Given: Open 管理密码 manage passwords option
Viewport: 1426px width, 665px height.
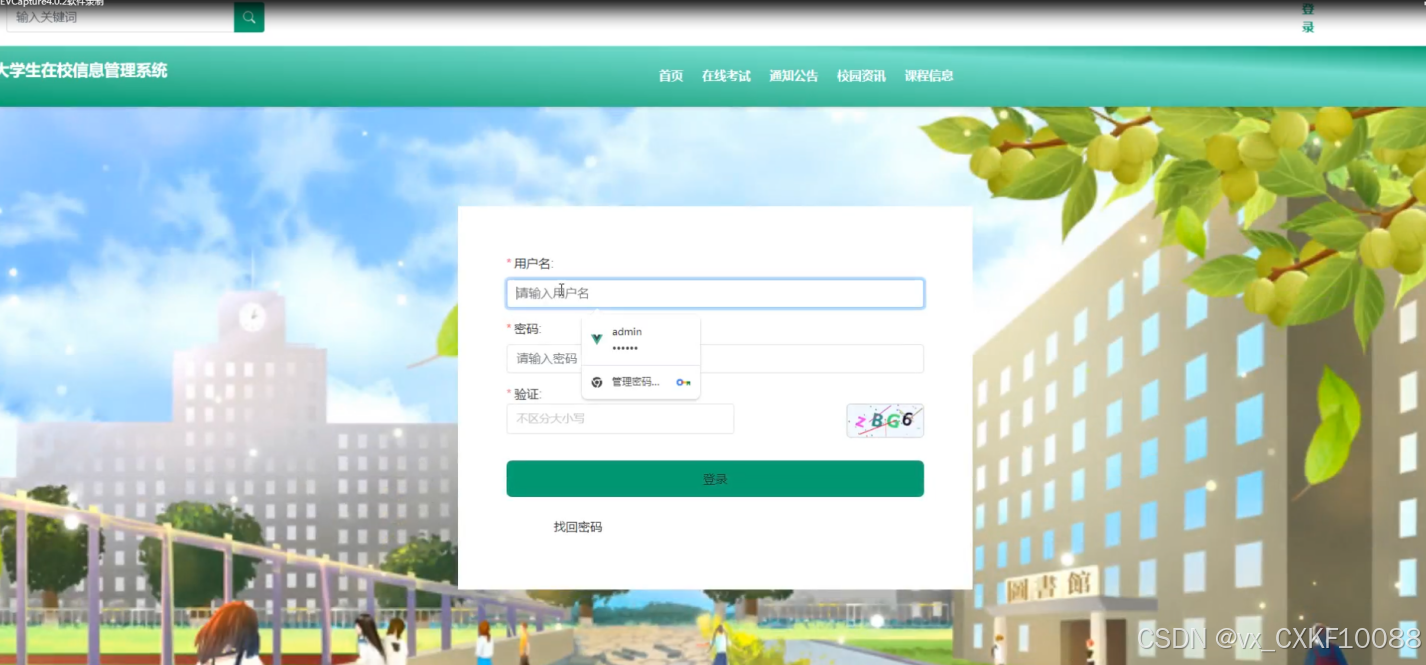Looking at the screenshot, I should tap(641, 382).
